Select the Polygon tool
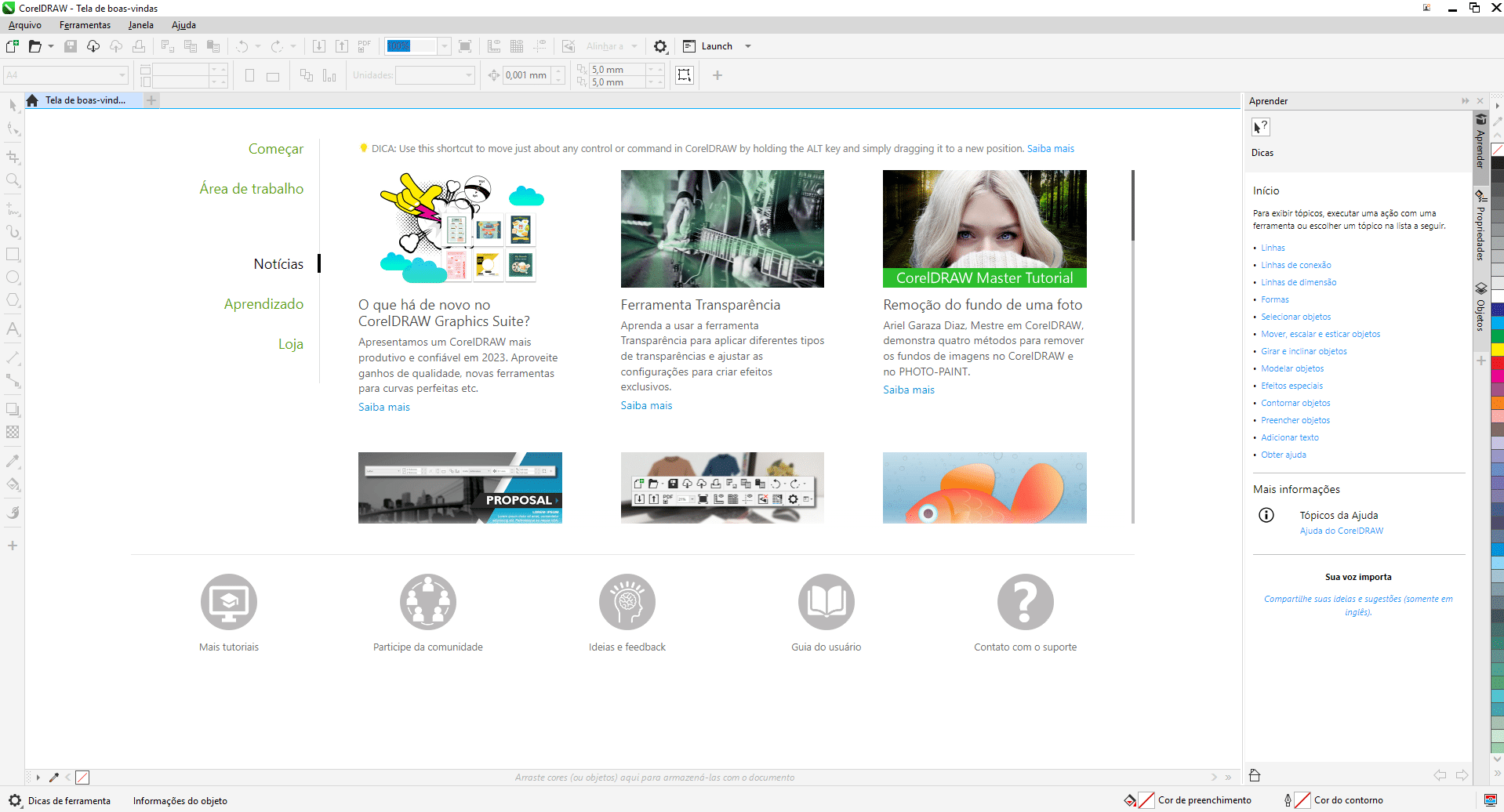This screenshot has height=812, width=1504. tap(13, 300)
